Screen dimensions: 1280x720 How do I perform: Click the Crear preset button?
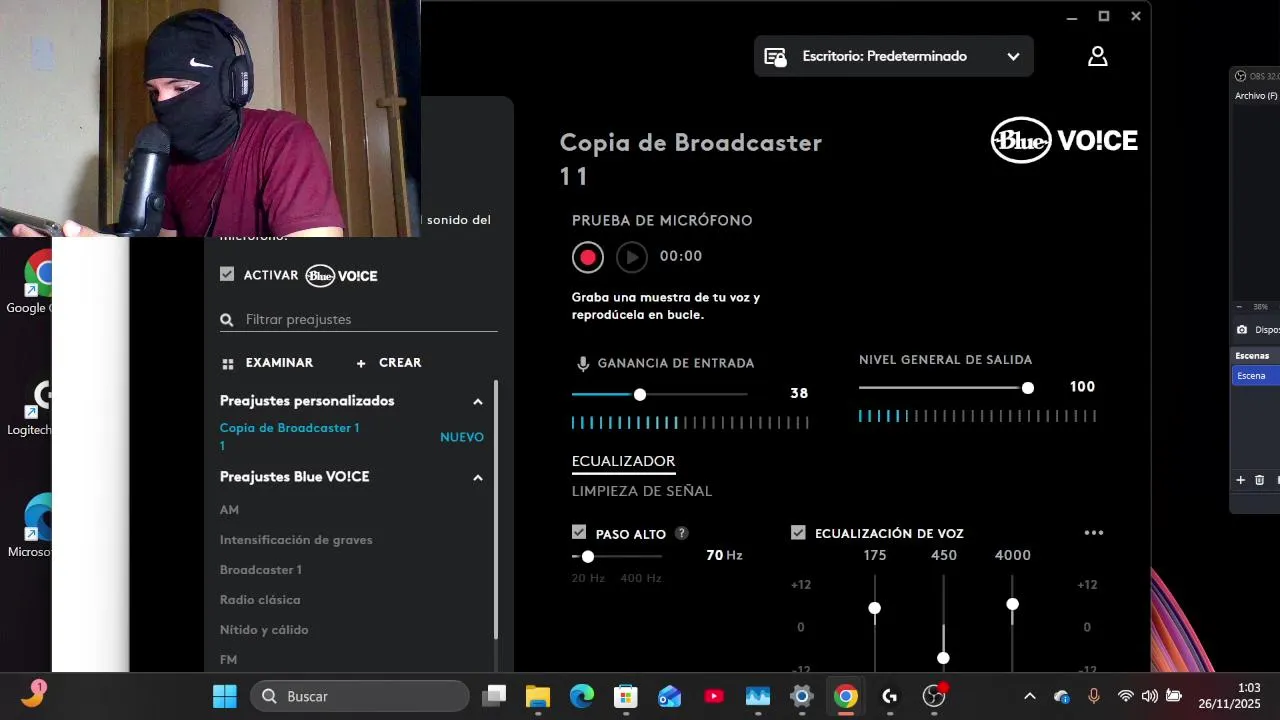click(389, 363)
